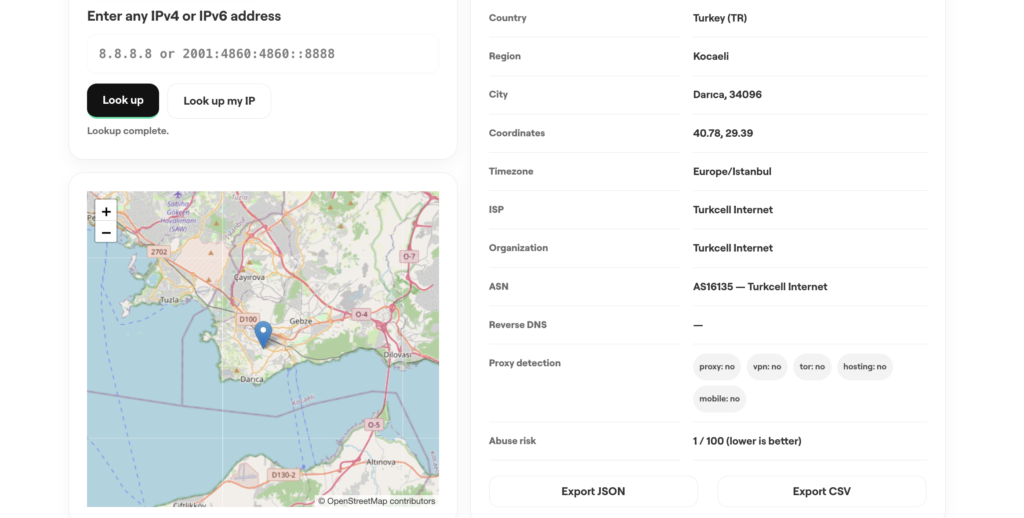The height and width of the screenshot is (518, 1024).
Task: Click the tor: no badge
Action: 812,366
